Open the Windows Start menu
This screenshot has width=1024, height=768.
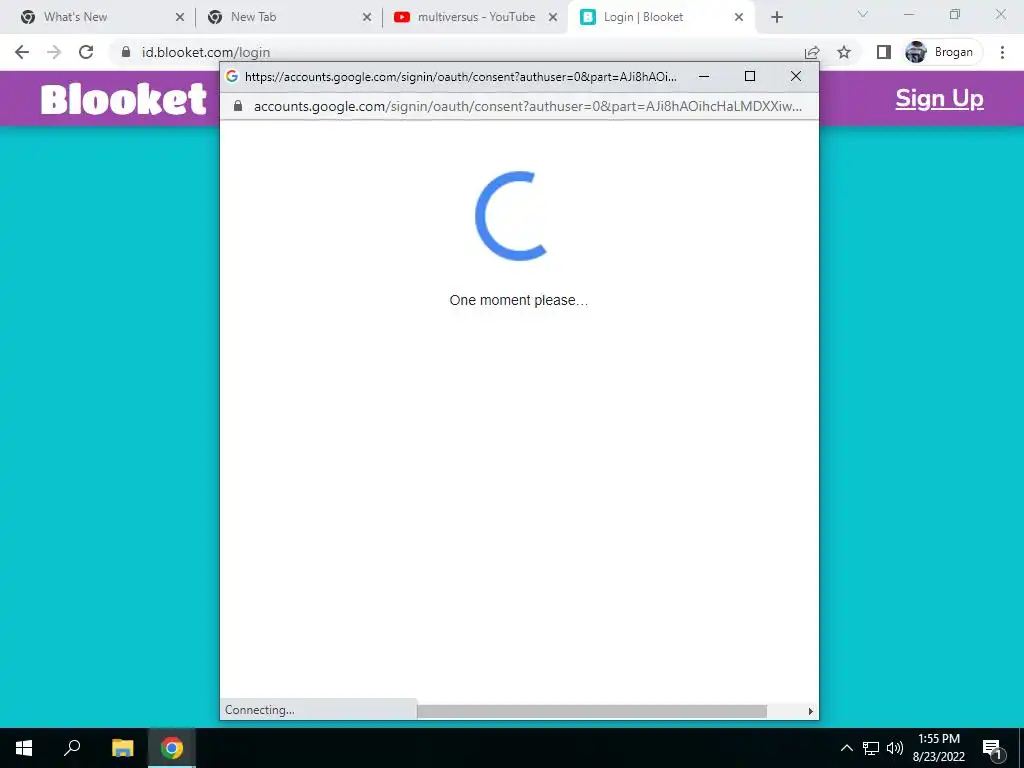(24, 748)
